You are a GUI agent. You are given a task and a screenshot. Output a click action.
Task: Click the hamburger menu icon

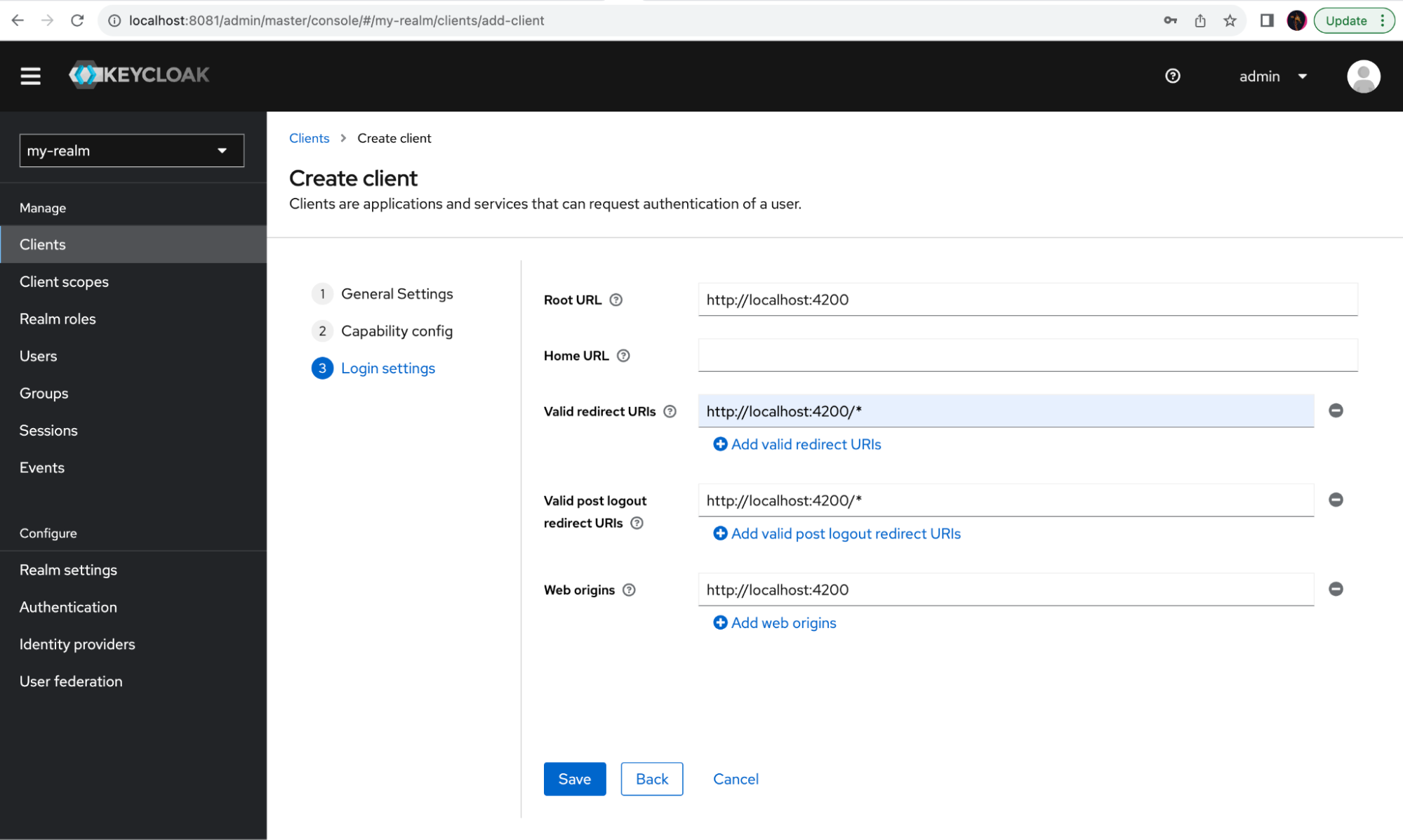29,76
